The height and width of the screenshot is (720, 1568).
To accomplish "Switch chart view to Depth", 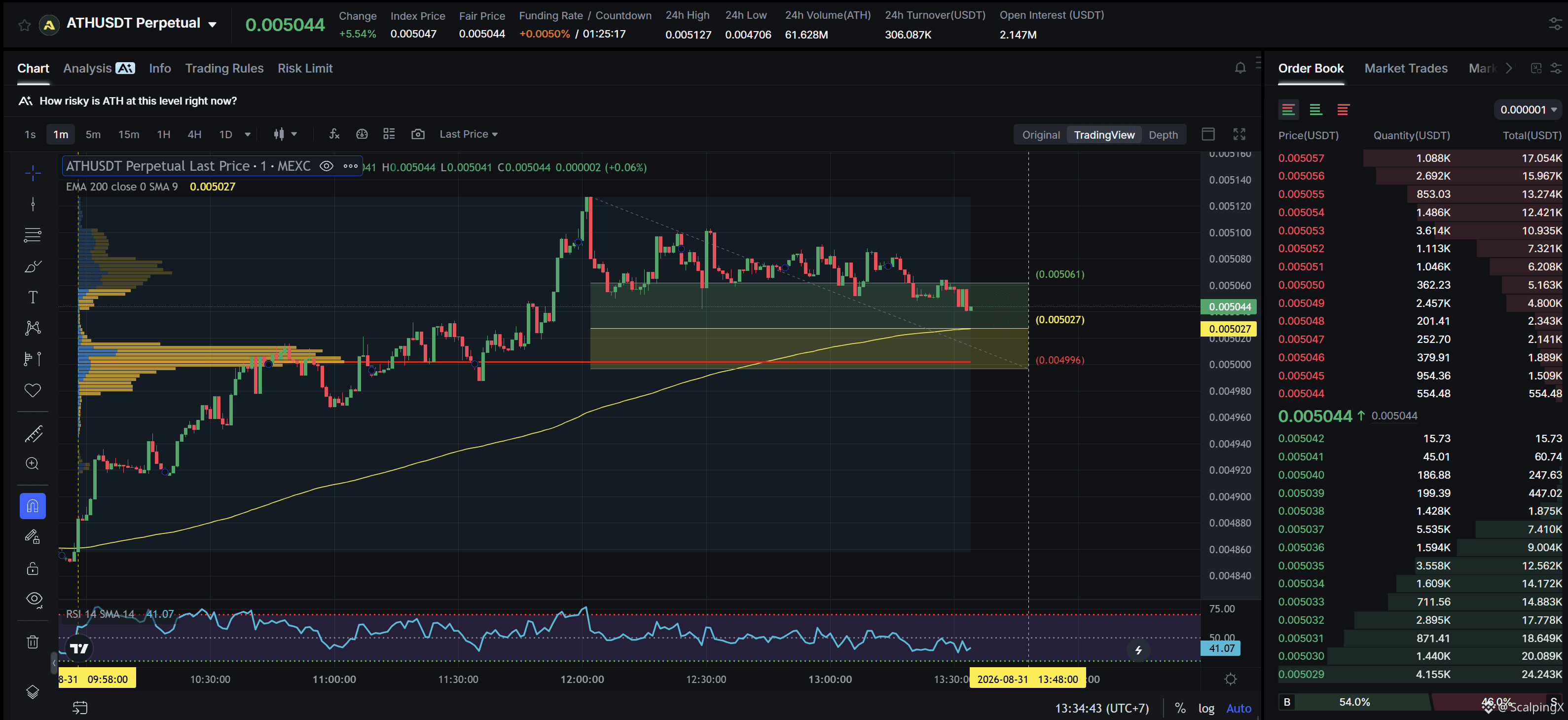I will 1163,135.
